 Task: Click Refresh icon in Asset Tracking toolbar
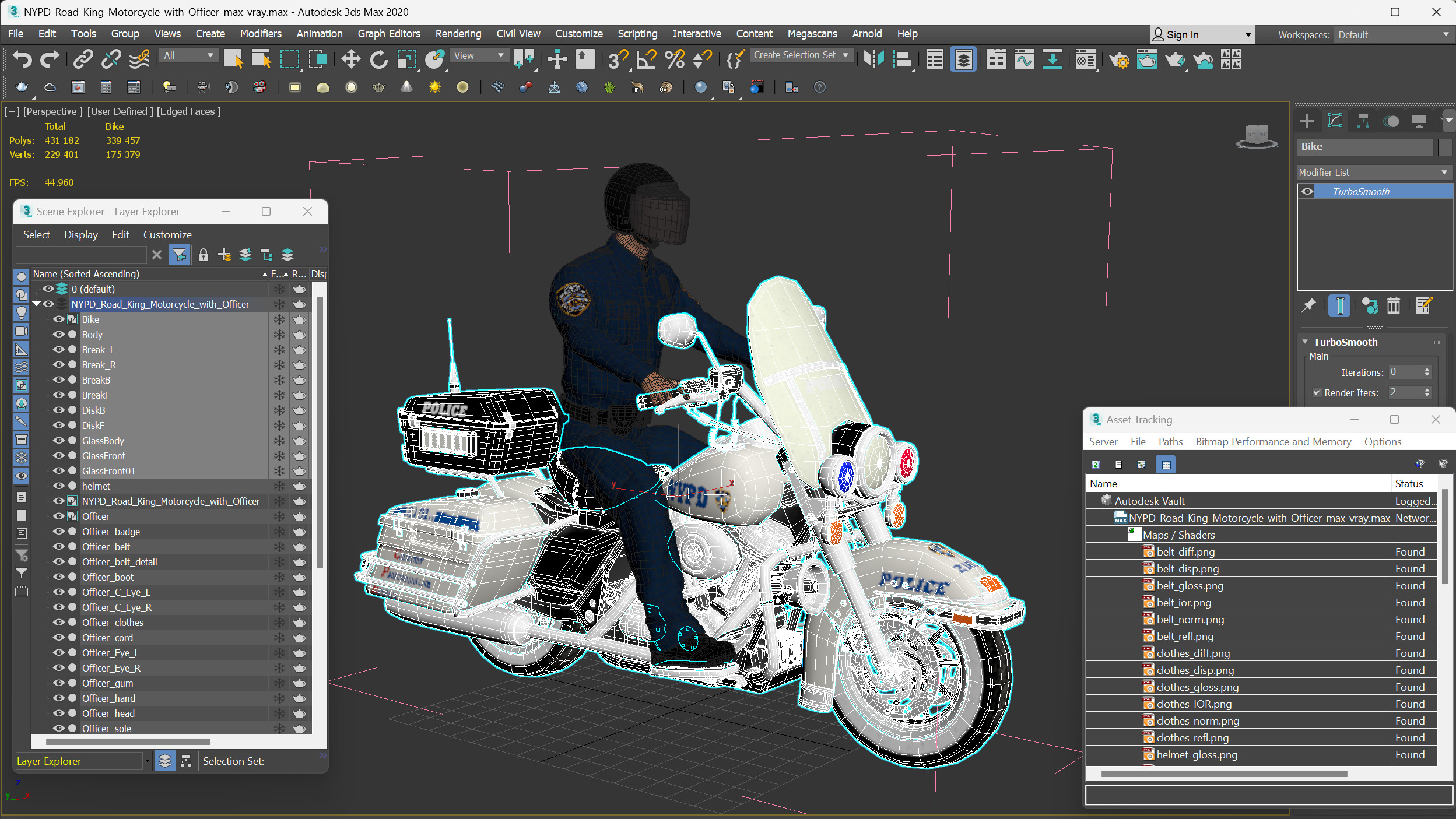click(1096, 465)
